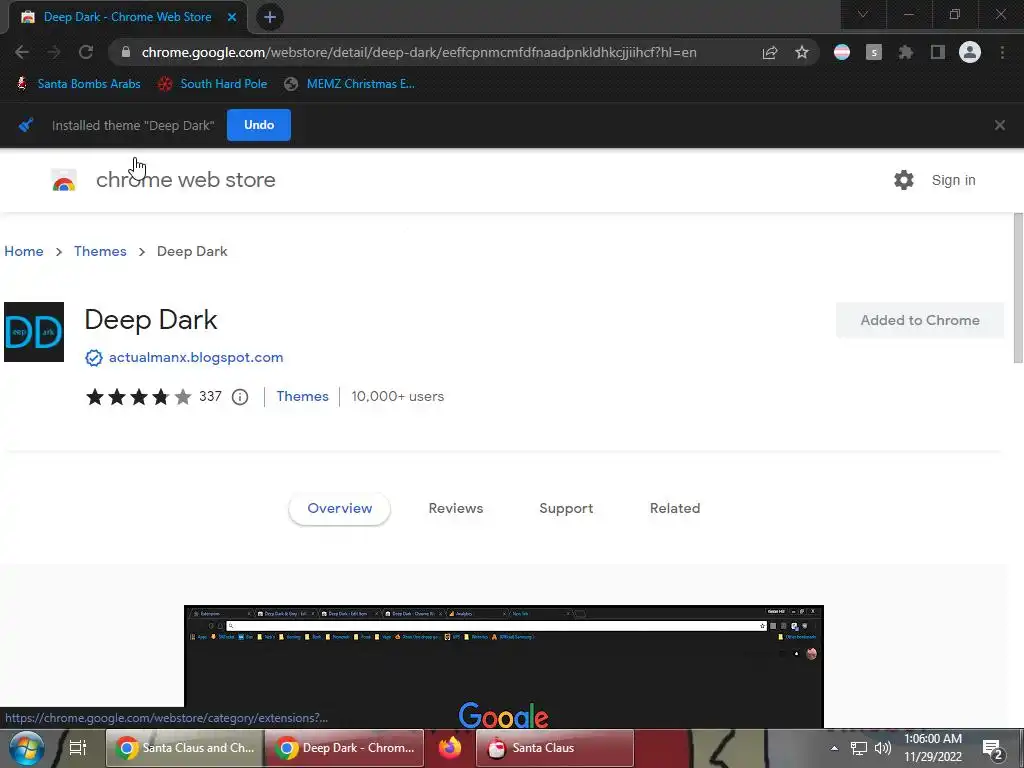Image resolution: width=1024 pixels, height=768 pixels.
Task: Click the 337 ratings count
Action: point(210,396)
